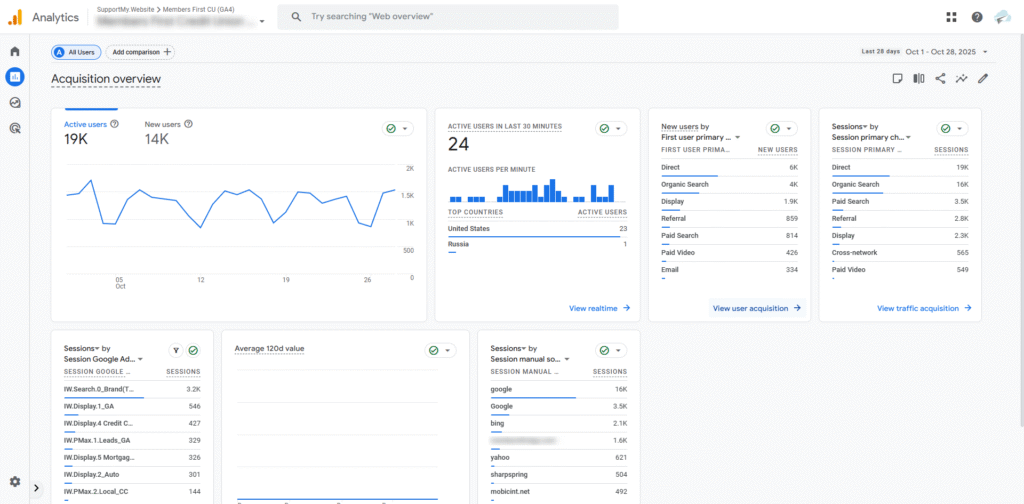Expand the property account selector dropdown
Screen dimensions: 1024x504
click(261, 21)
